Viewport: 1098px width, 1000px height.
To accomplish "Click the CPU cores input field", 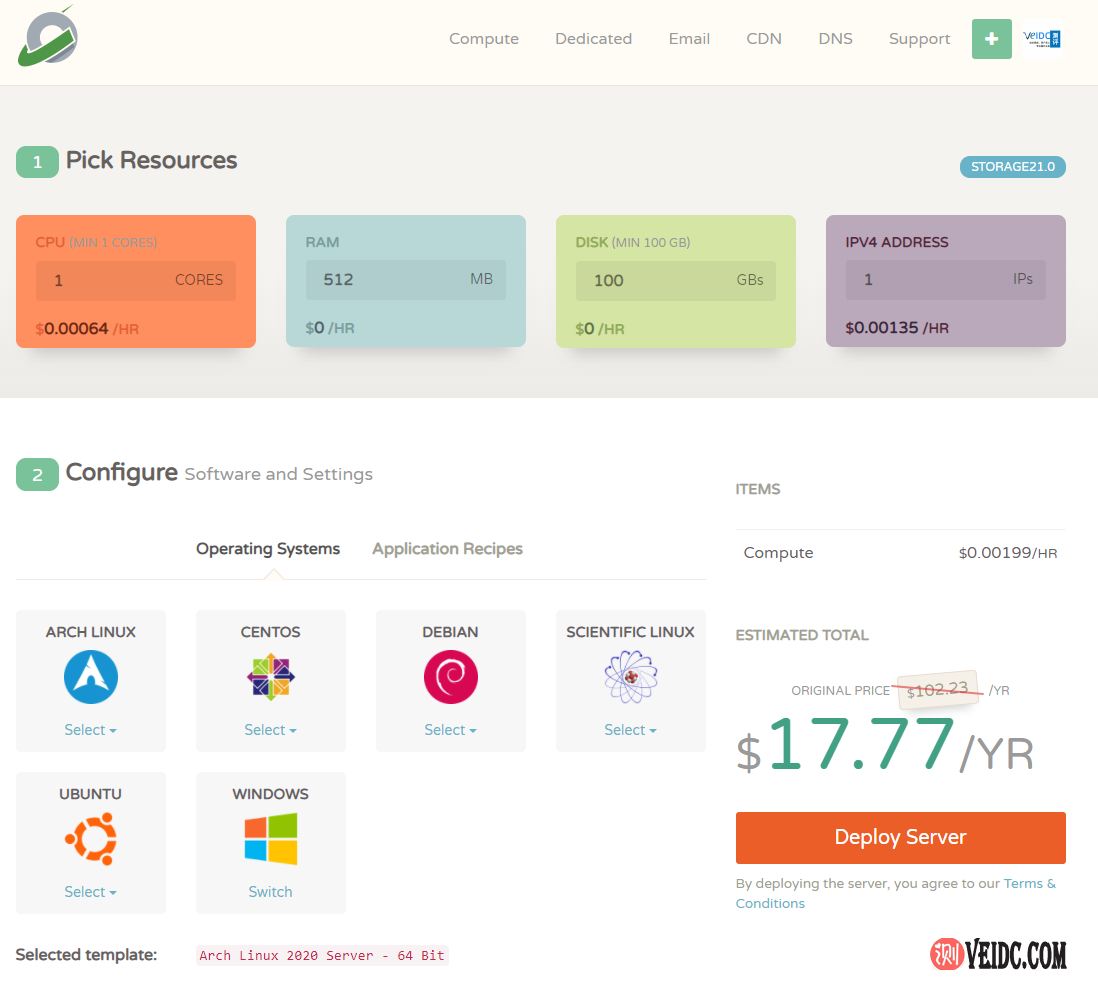I will [136, 280].
